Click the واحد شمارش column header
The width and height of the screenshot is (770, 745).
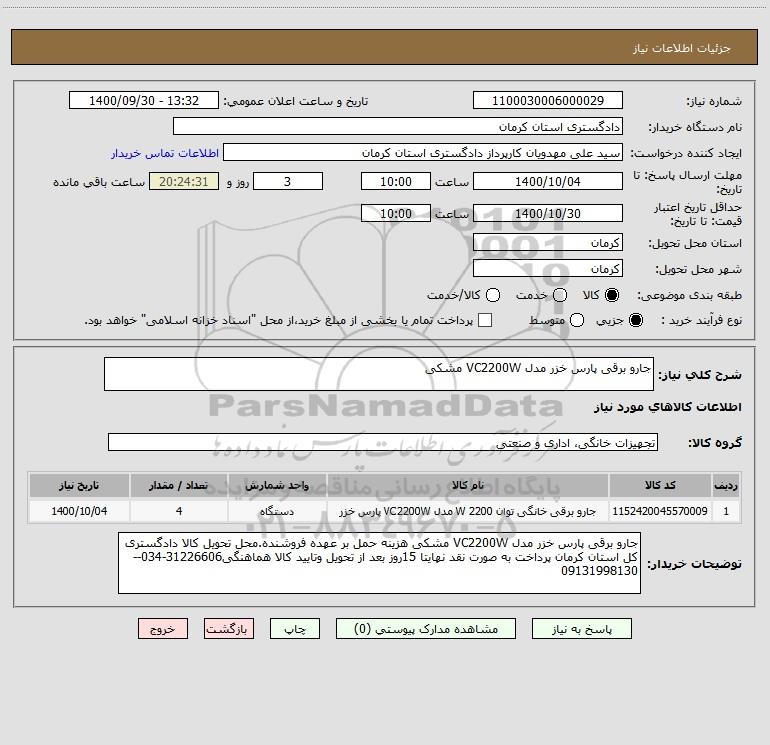coord(277,485)
